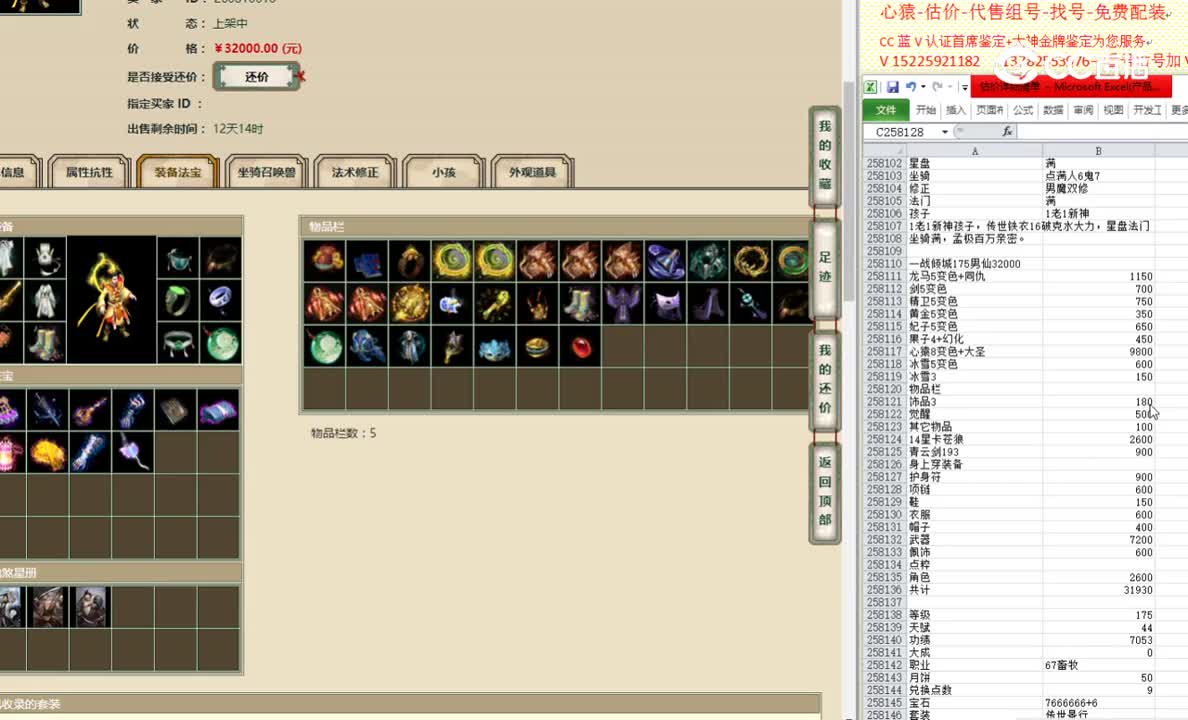Select the purple staff in second inventory row
This screenshot has width=1188, height=720.
coord(751,304)
